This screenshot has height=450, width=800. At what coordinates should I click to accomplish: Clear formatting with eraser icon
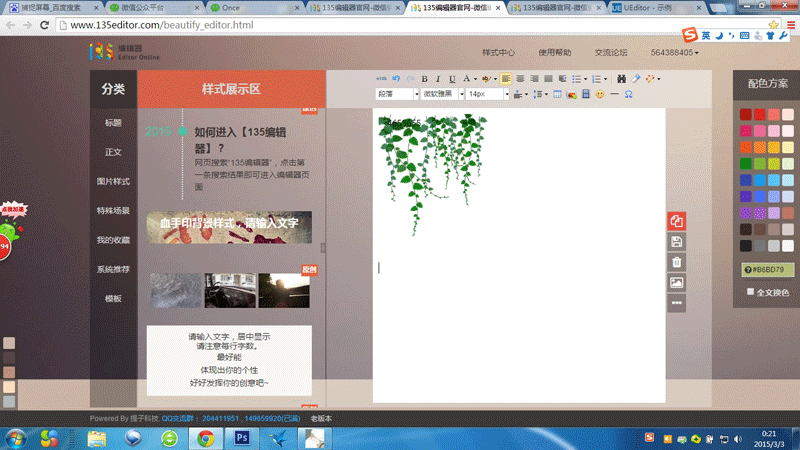[x=635, y=79]
